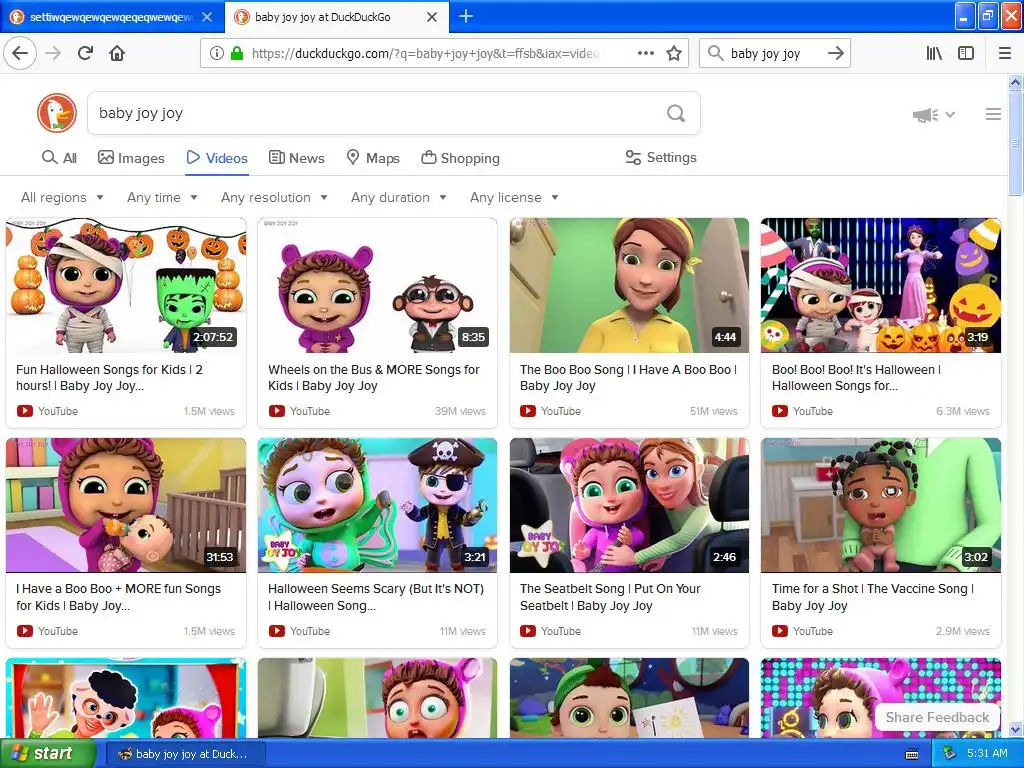Click the Share Feedback button

[x=937, y=717]
